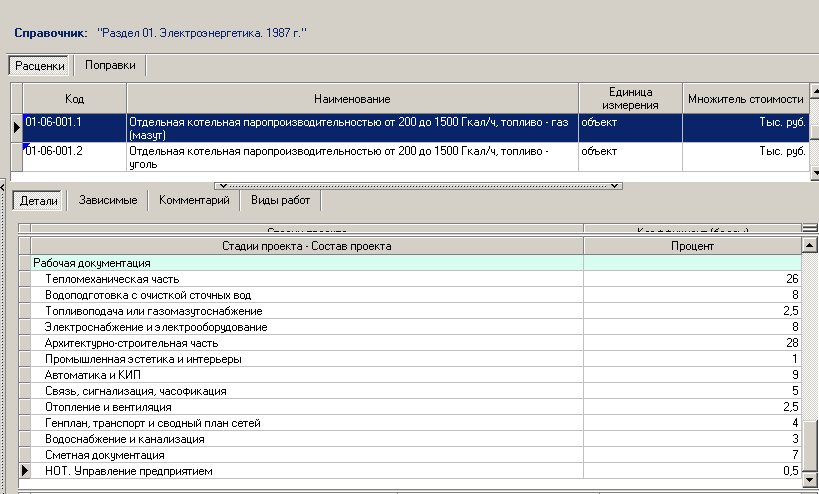This screenshot has height=494, width=819.
Task: Select rate row 01-06-001.2 with уголь fuel
Action: point(351,157)
